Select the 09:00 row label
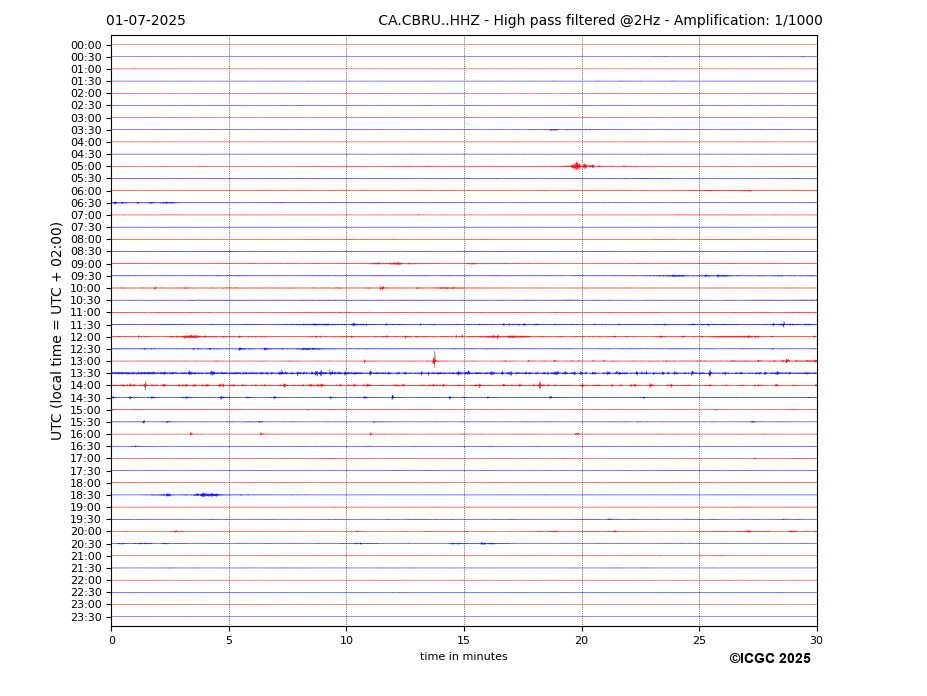The image size is (927, 696). click(86, 264)
